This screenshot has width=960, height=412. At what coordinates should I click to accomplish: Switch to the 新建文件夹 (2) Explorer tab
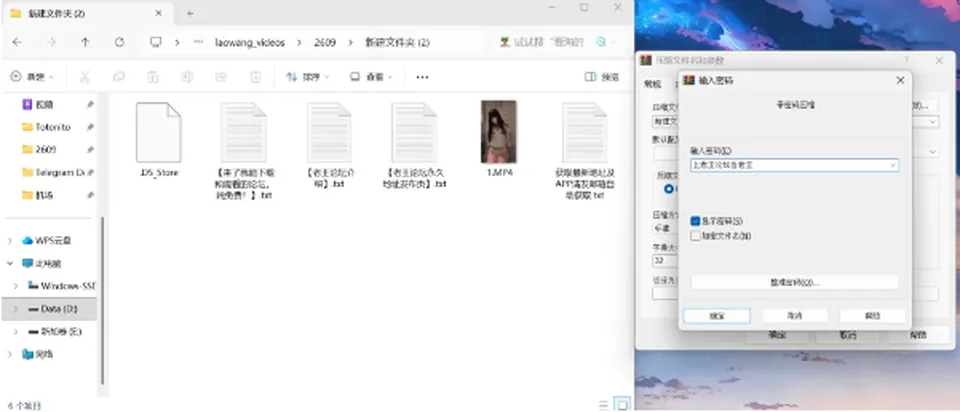coord(86,13)
